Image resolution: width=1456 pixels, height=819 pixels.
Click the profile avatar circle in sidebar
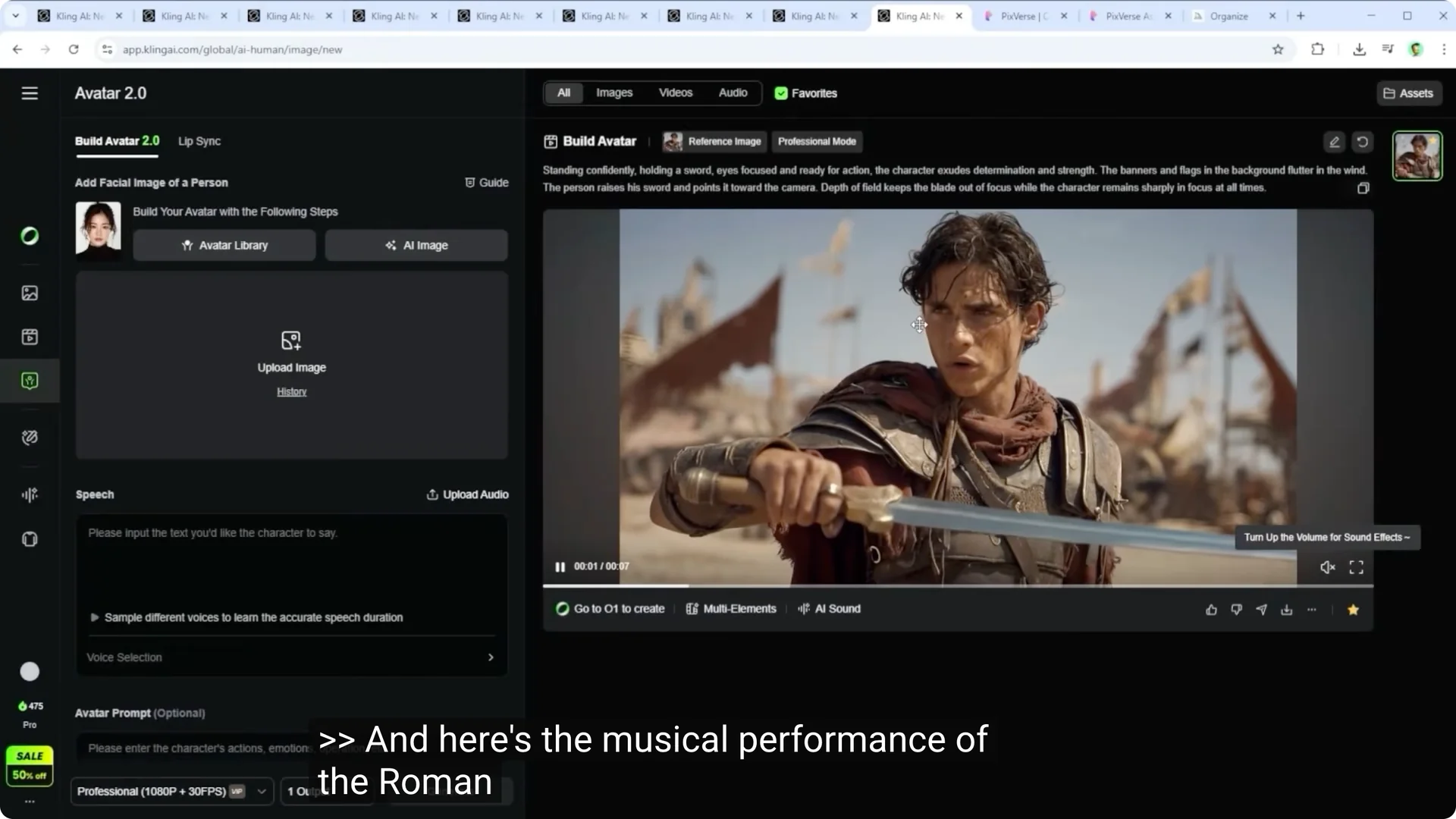point(30,671)
